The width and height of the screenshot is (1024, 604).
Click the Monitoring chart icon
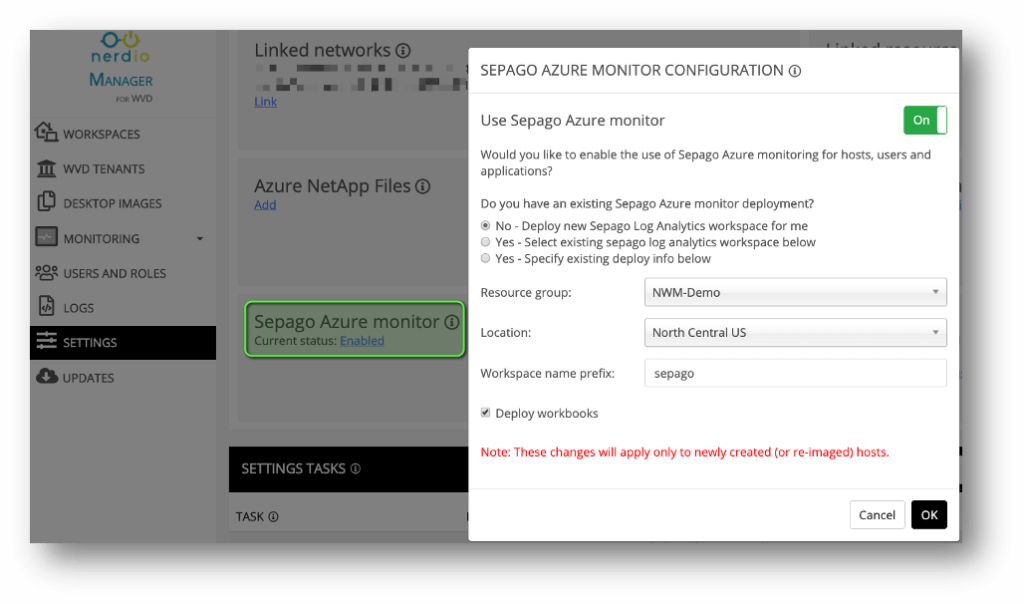pos(46,237)
